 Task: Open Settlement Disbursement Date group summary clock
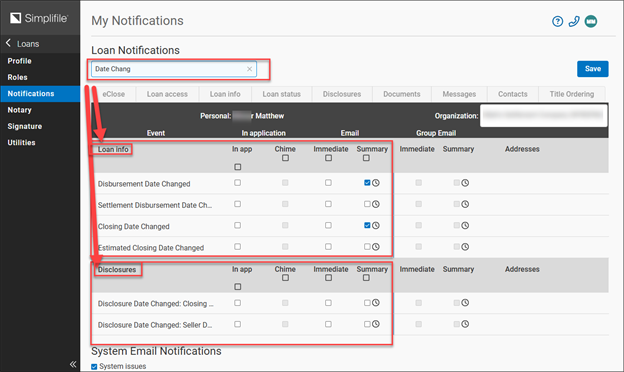[465, 204]
